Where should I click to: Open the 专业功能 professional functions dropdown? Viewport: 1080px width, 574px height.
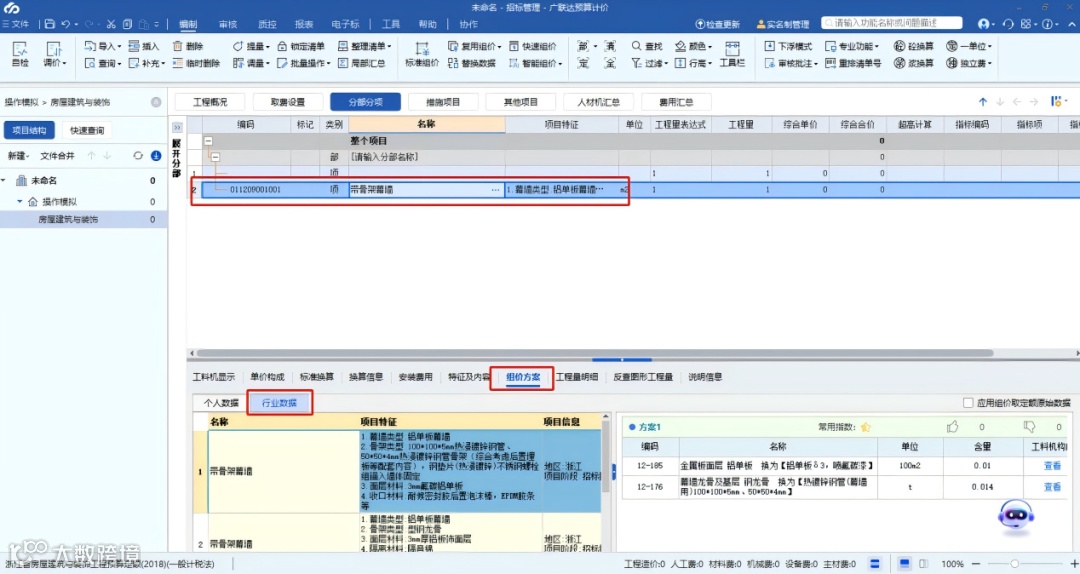click(852, 46)
